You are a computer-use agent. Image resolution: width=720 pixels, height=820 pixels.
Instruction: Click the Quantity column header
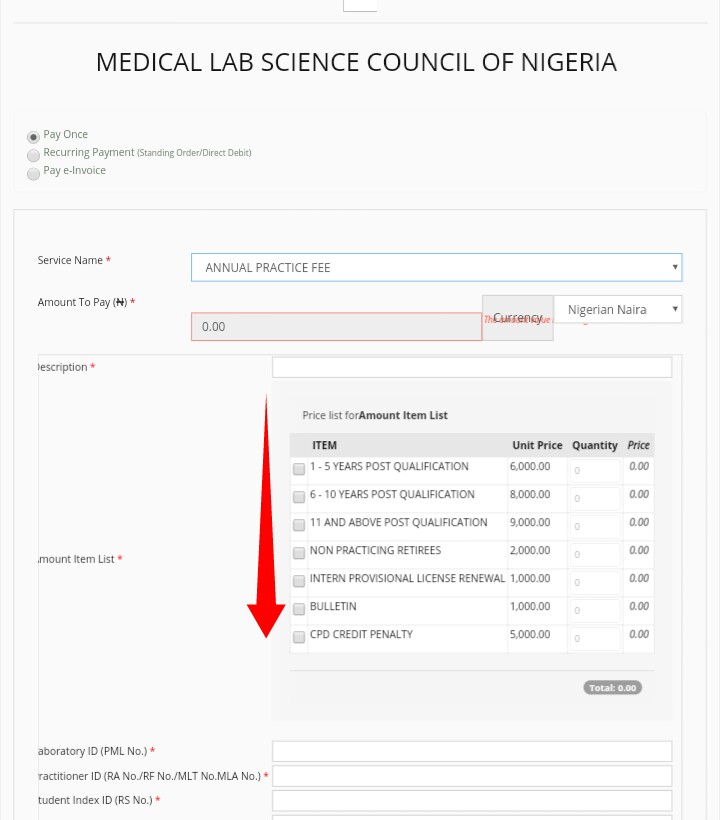(595, 445)
